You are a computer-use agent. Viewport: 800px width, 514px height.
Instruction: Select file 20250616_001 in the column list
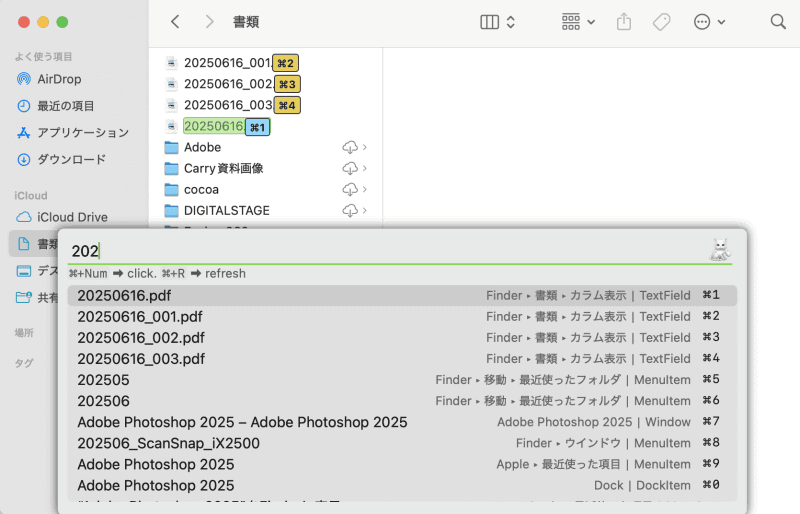pyautogui.click(x=228, y=63)
